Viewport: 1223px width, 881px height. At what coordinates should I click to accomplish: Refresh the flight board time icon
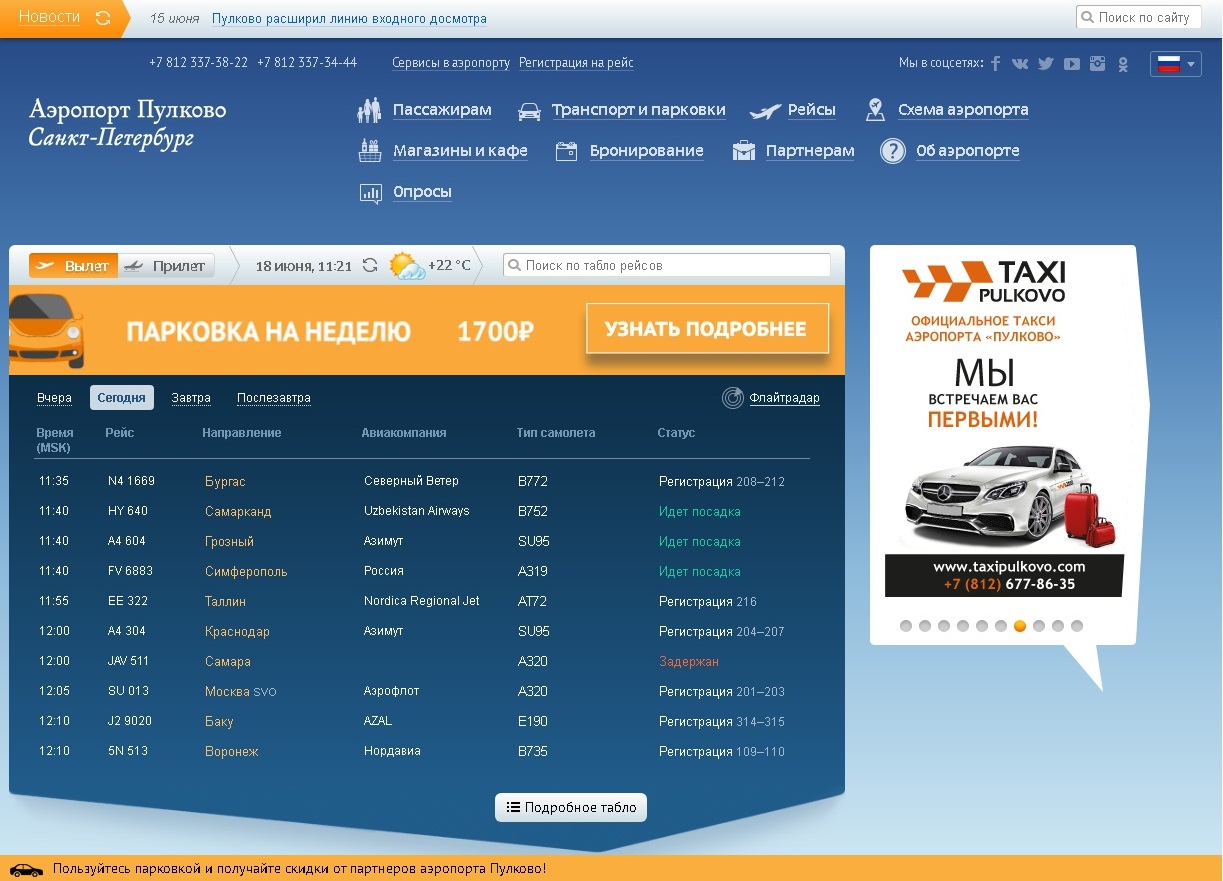click(x=370, y=266)
